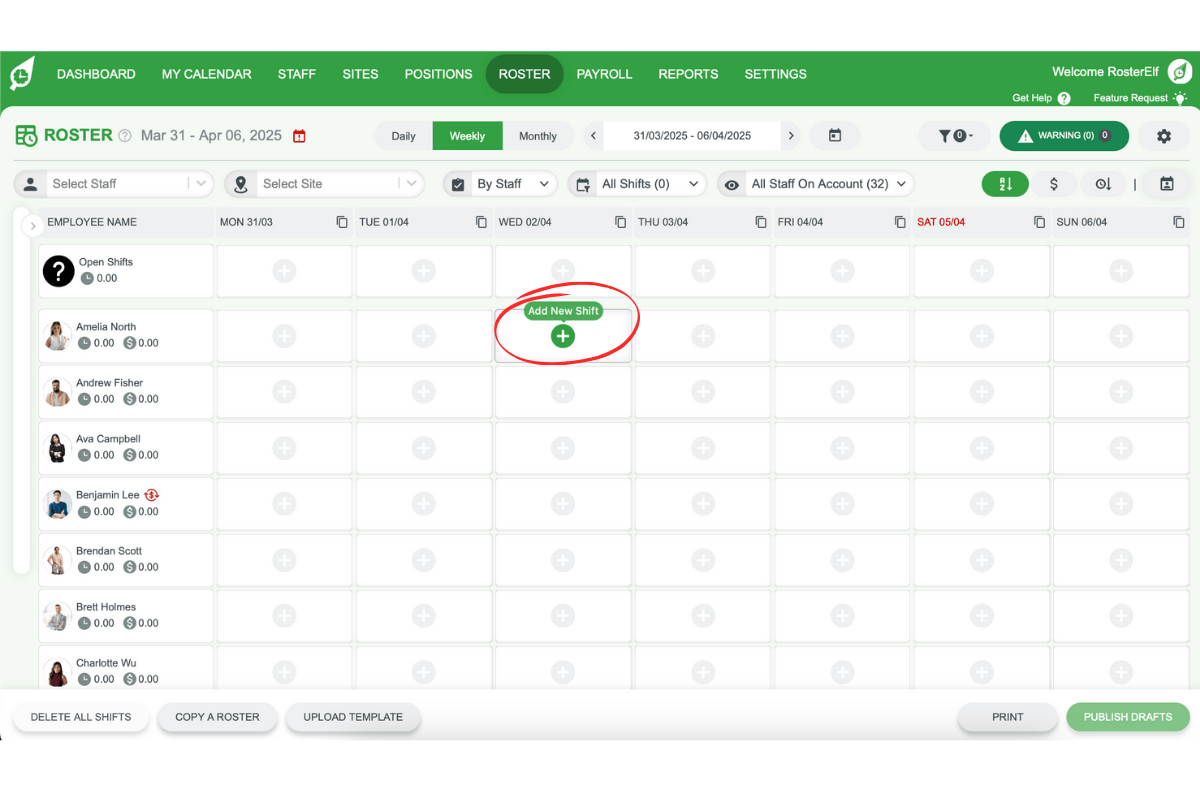Go to the Payroll menu
This screenshot has width=1200, height=800.
pos(604,74)
